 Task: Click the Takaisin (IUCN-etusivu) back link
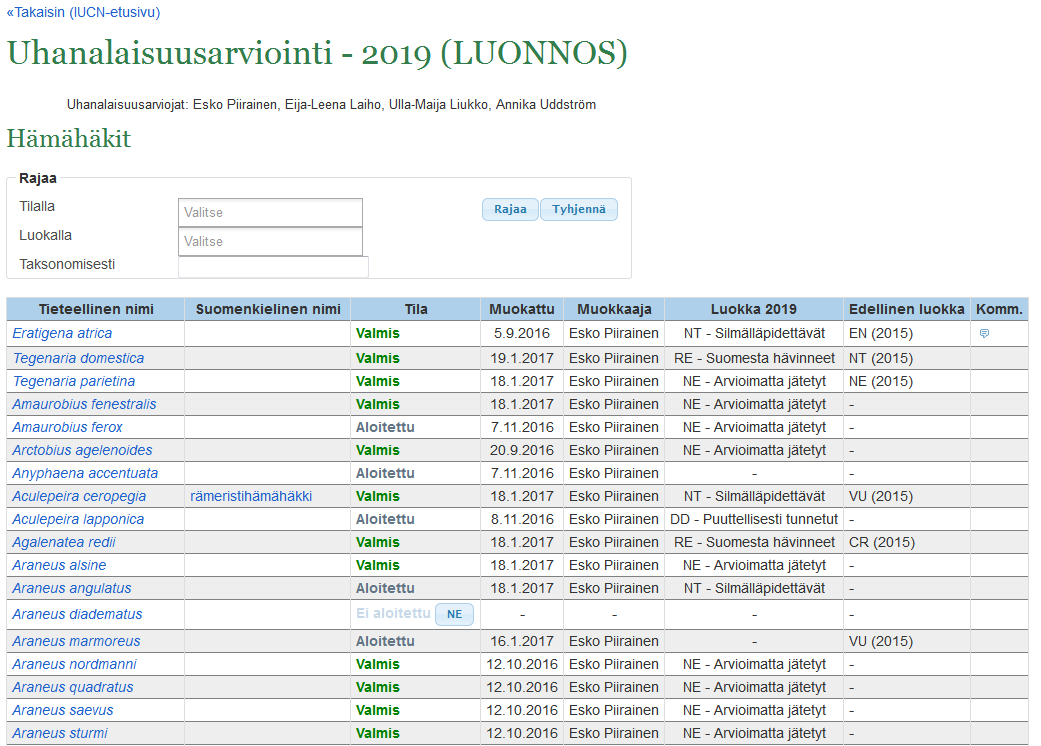pyautogui.click(x=84, y=13)
